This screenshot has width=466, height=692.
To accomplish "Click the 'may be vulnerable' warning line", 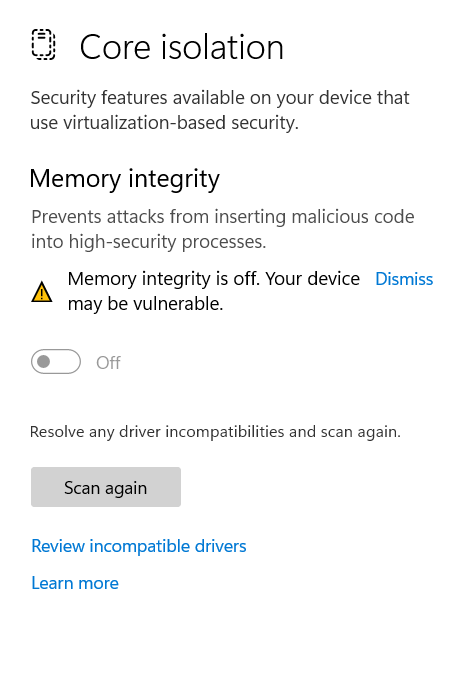I will [145, 304].
